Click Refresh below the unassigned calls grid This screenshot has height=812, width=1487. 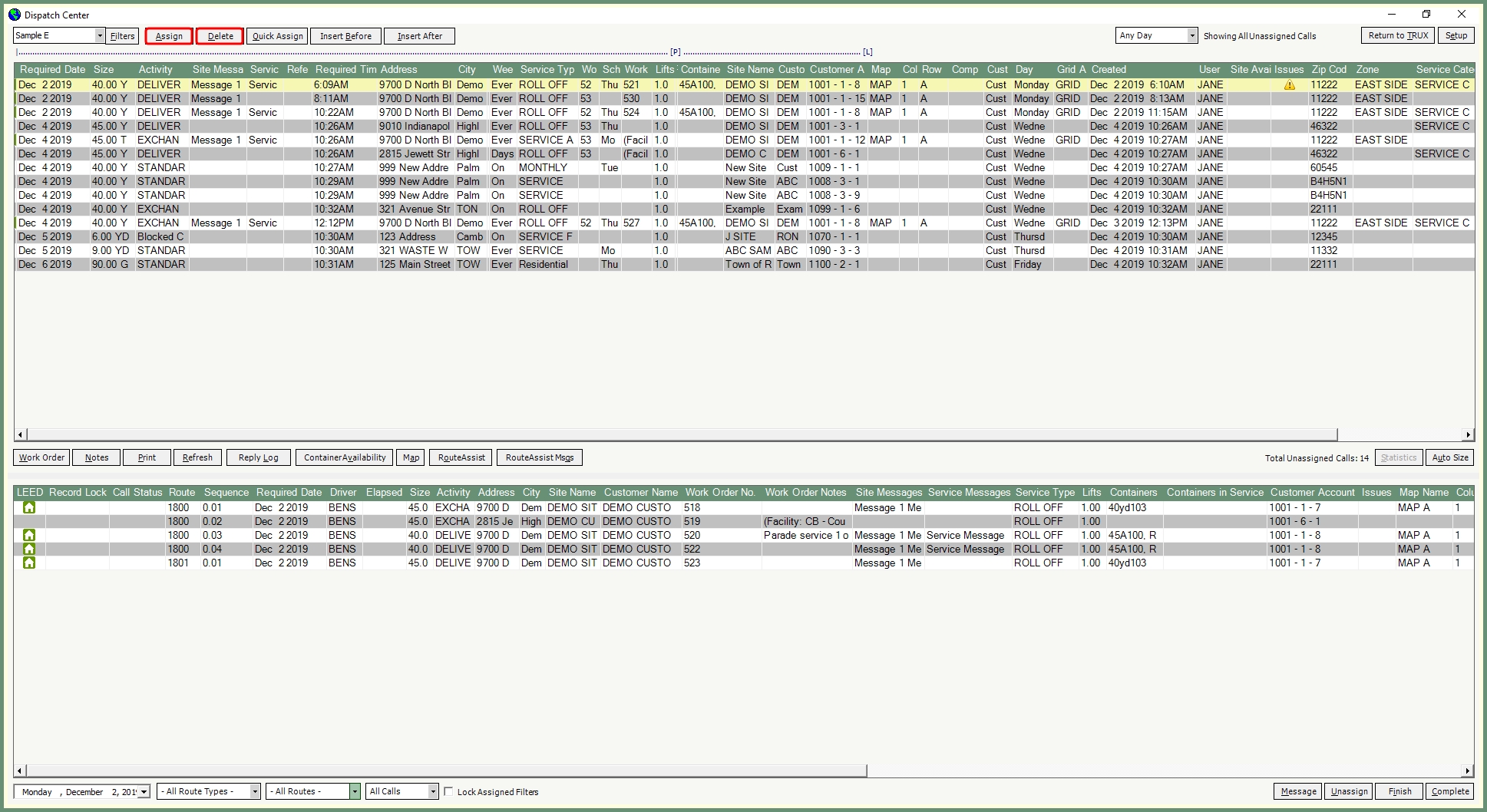[x=197, y=457]
